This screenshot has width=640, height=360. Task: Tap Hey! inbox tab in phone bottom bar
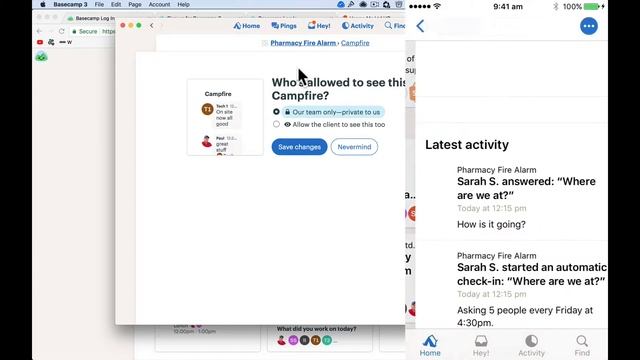[481, 345]
